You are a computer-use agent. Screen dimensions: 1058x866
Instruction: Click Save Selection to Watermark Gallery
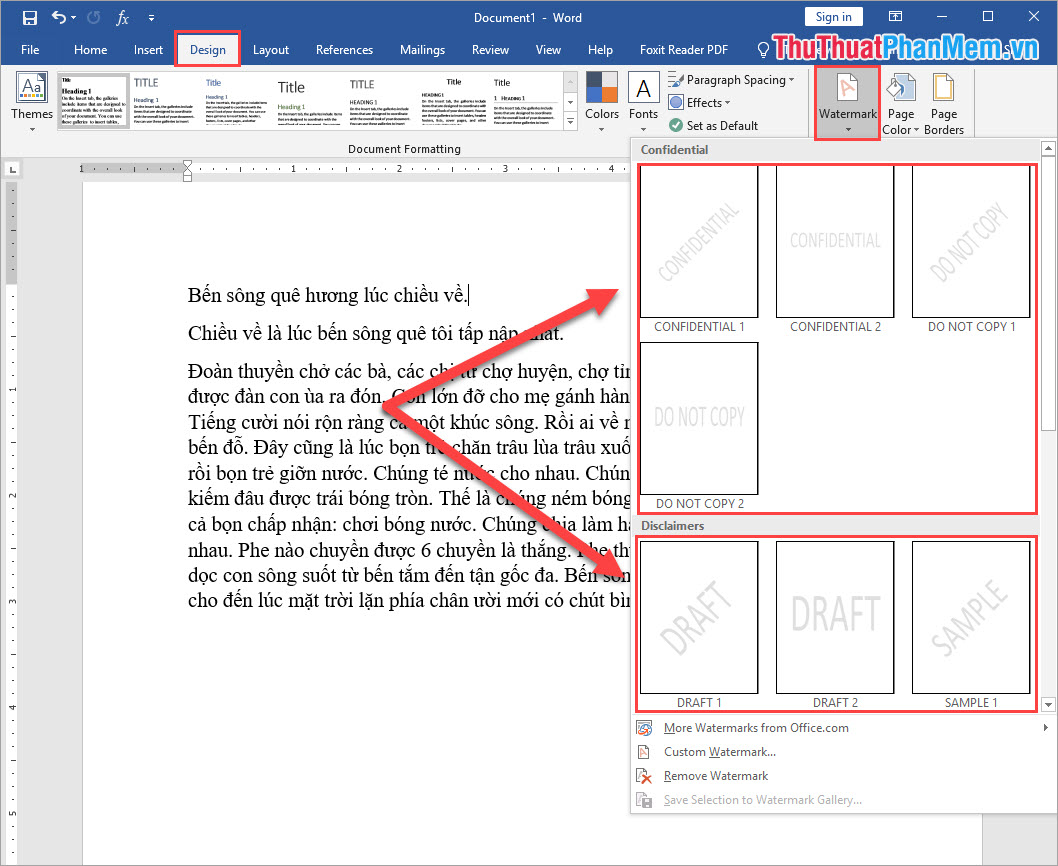click(x=843, y=801)
